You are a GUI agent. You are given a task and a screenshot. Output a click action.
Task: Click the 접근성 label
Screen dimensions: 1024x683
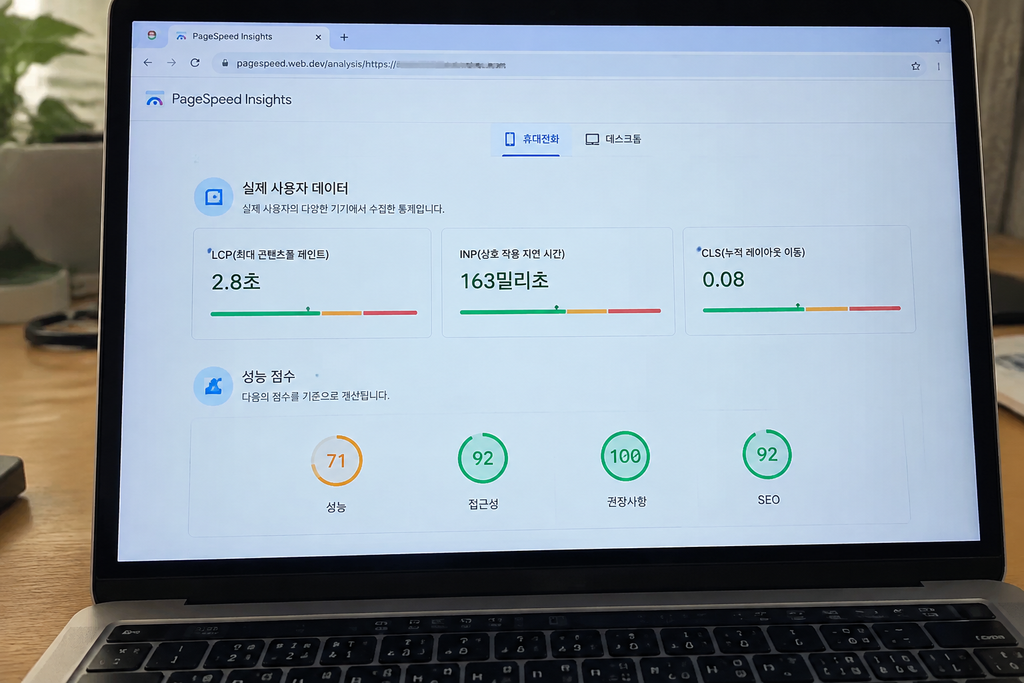coord(483,503)
